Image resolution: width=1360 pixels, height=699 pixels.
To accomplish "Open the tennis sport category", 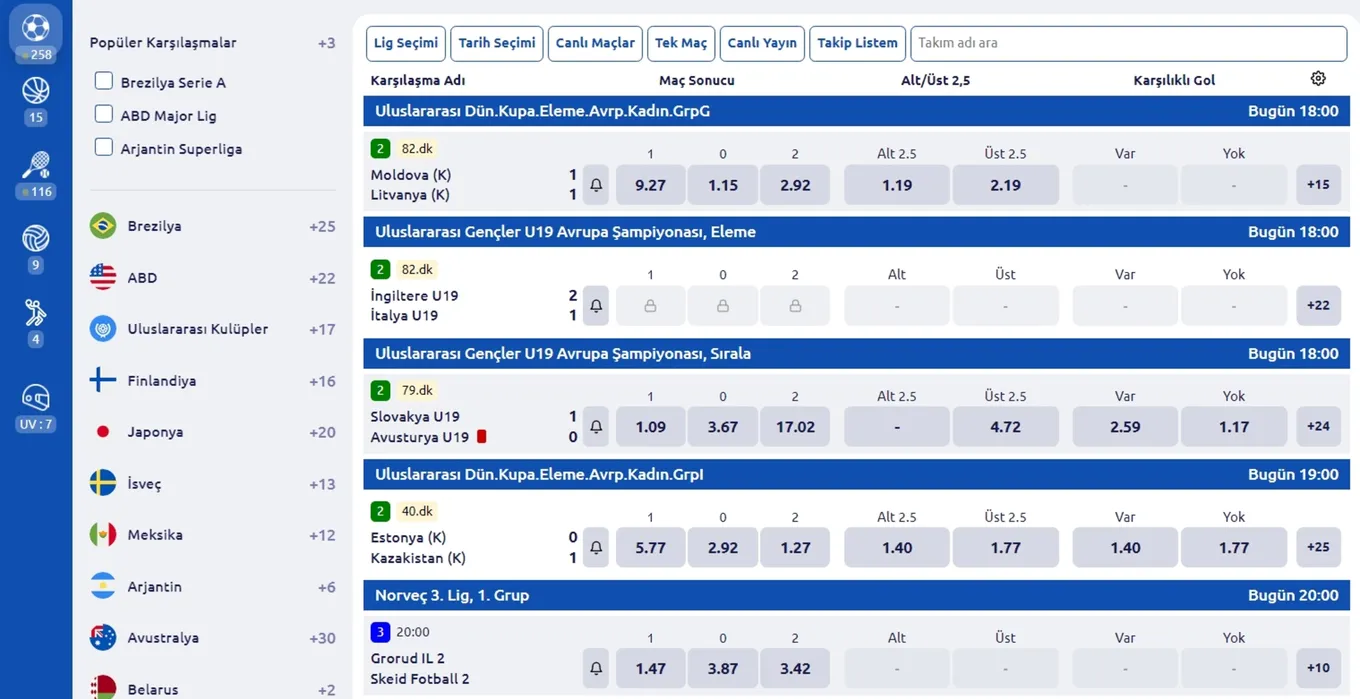I will 36,165.
